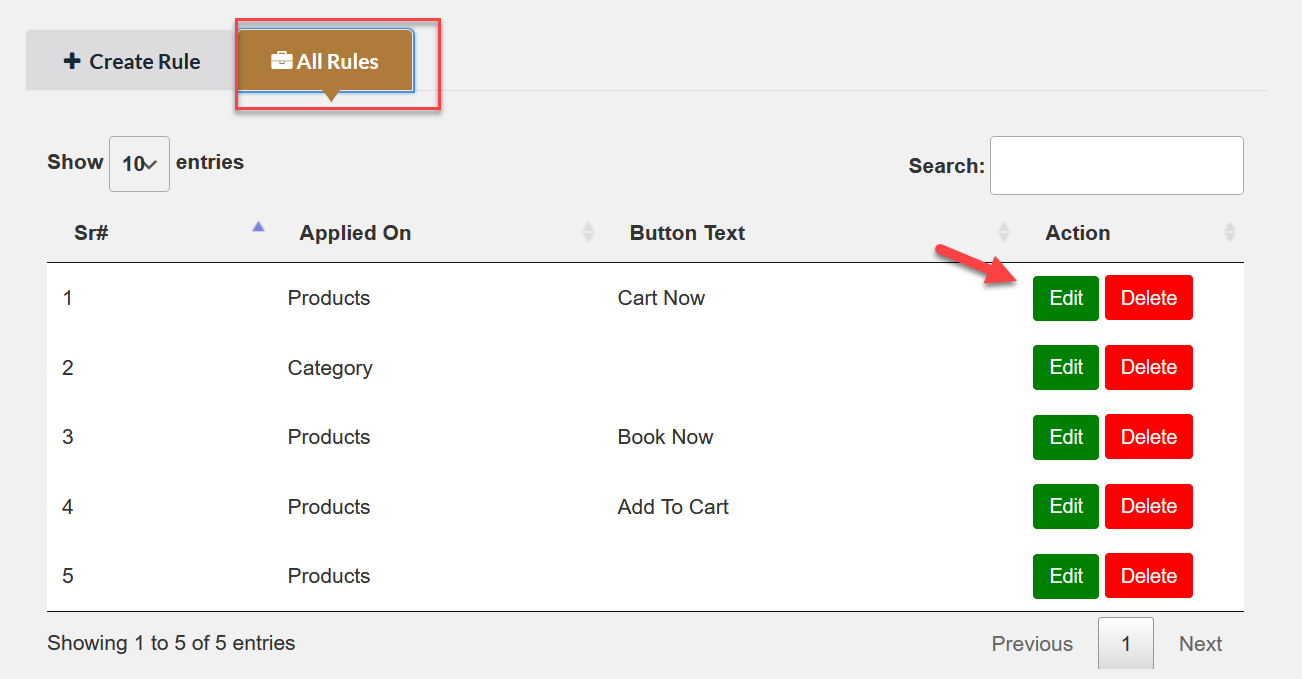Open the entries-per-page dropdown
1302x679 pixels.
pos(139,164)
